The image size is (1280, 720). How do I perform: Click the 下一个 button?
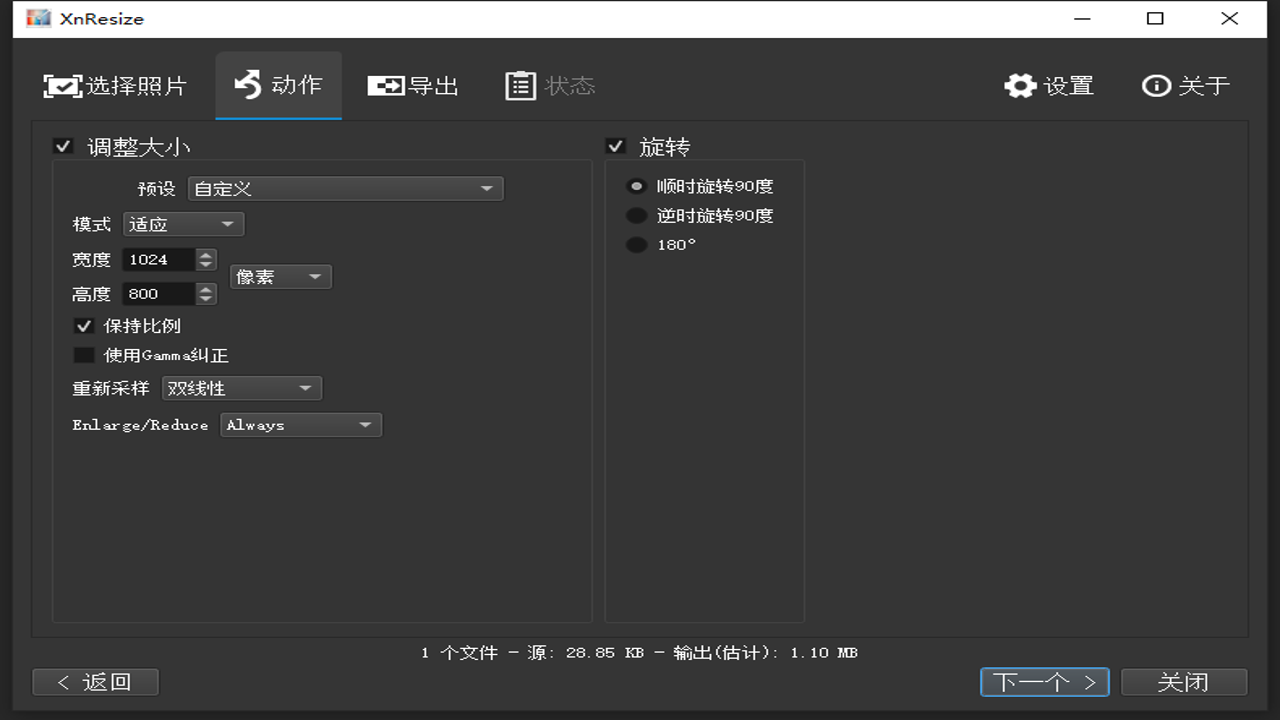(1045, 682)
